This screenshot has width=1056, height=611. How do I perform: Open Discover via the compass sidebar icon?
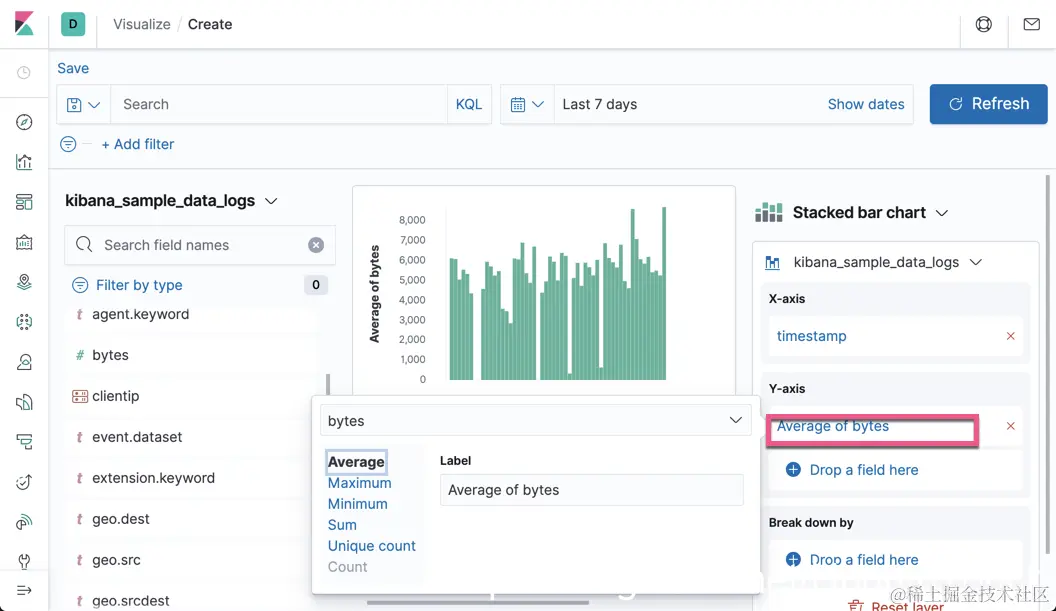point(24,122)
